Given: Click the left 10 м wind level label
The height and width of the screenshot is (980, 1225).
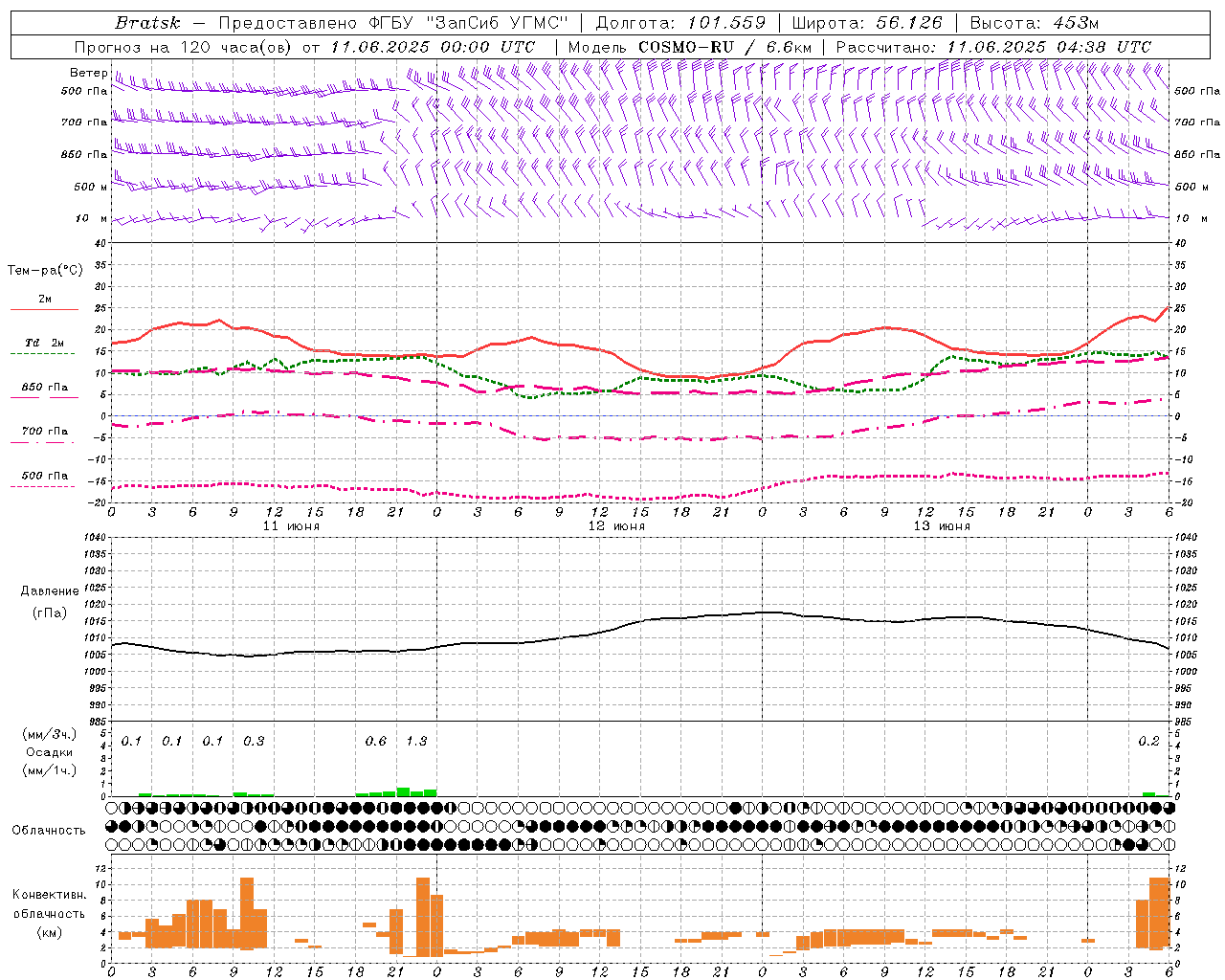Looking at the screenshot, I should (92, 218).
